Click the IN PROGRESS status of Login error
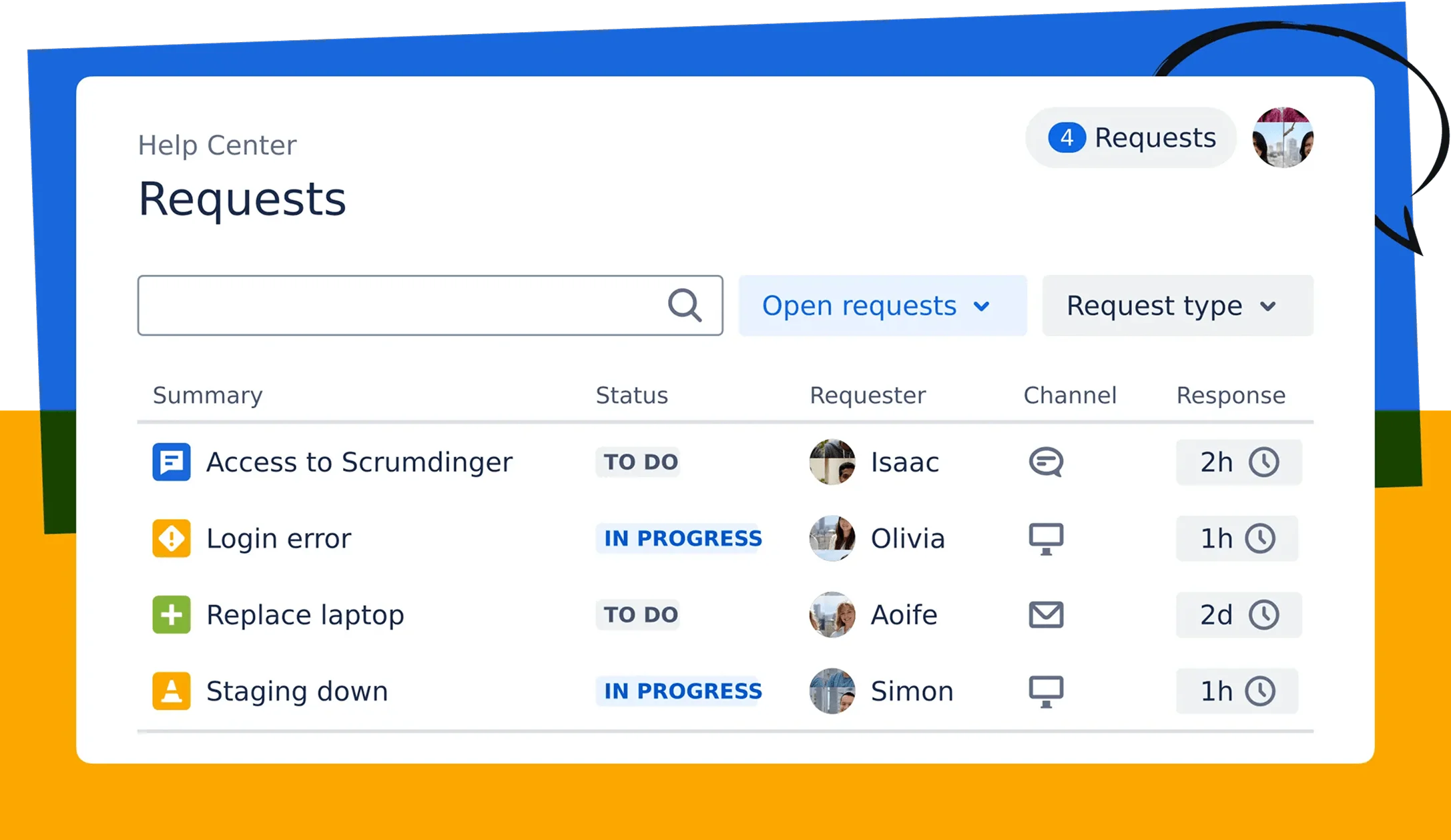 [682, 538]
